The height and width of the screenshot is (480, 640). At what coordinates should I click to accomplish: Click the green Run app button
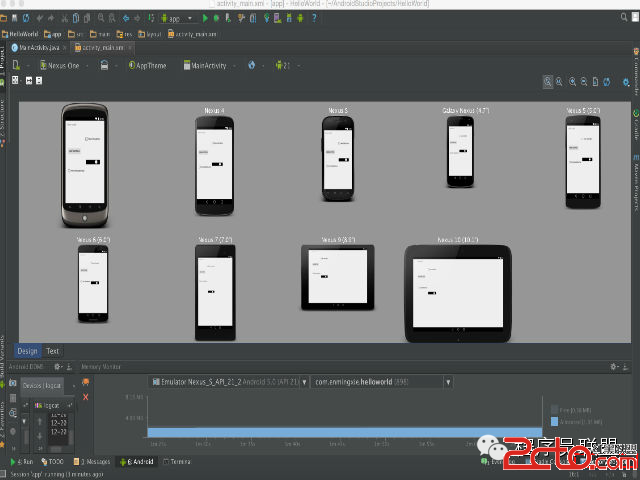pos(204,18)
